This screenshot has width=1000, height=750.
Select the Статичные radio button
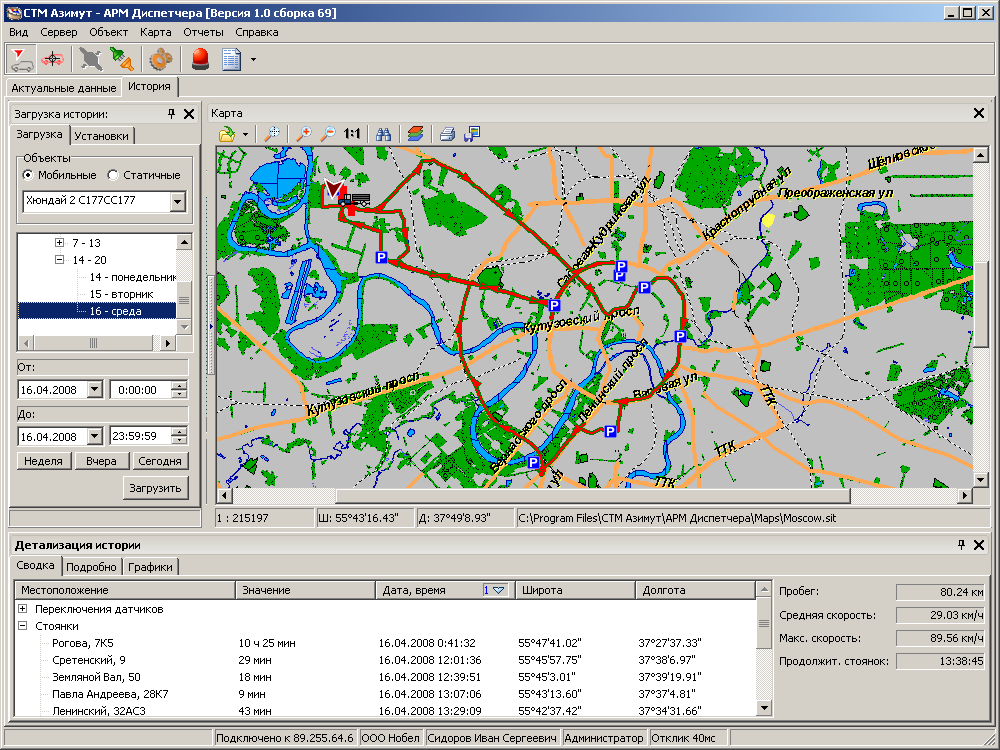[x=113, y=175]
